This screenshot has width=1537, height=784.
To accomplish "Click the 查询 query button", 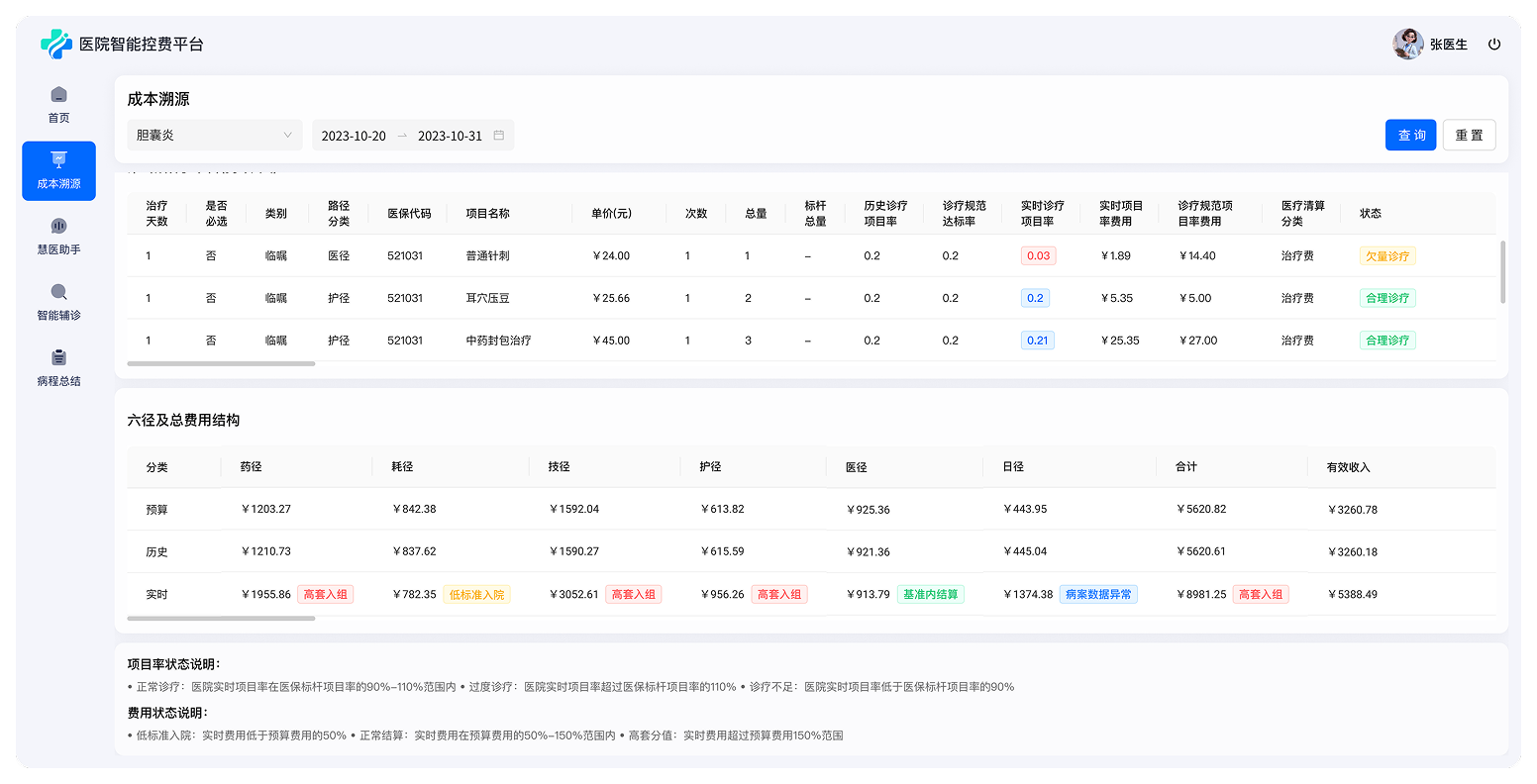I will point(1410,135).
